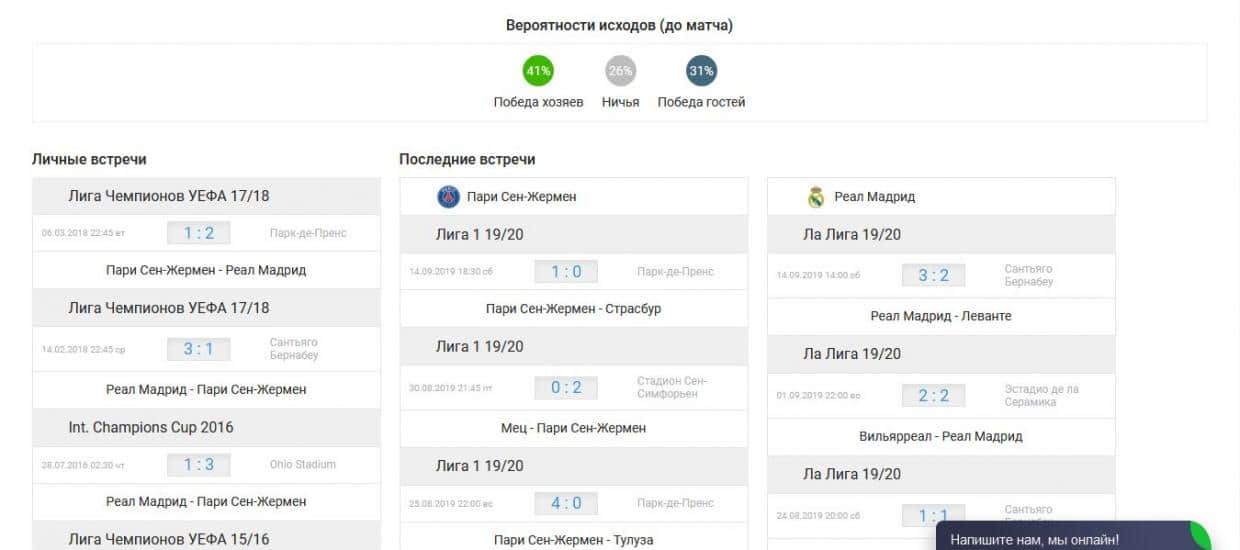1240x550 pixels.
Task: Click the date '24.08.2019 20:00 сб'
Action: [x=818, y=516]
